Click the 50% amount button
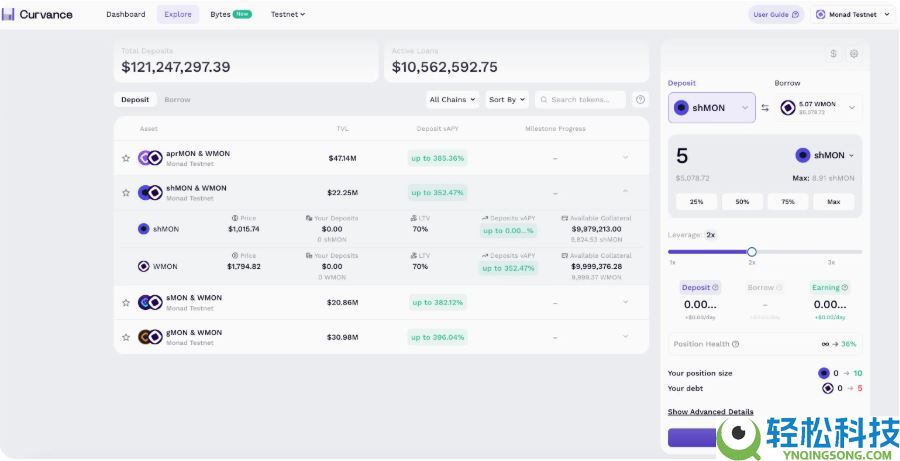The image size is (900, 461). click(742, 201)
